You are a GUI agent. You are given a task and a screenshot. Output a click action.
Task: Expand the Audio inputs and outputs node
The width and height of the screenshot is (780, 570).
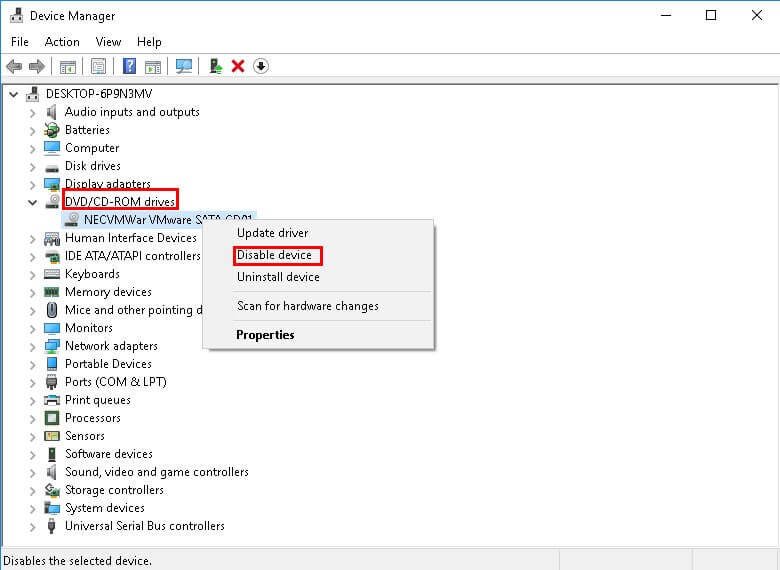point(32,112)
